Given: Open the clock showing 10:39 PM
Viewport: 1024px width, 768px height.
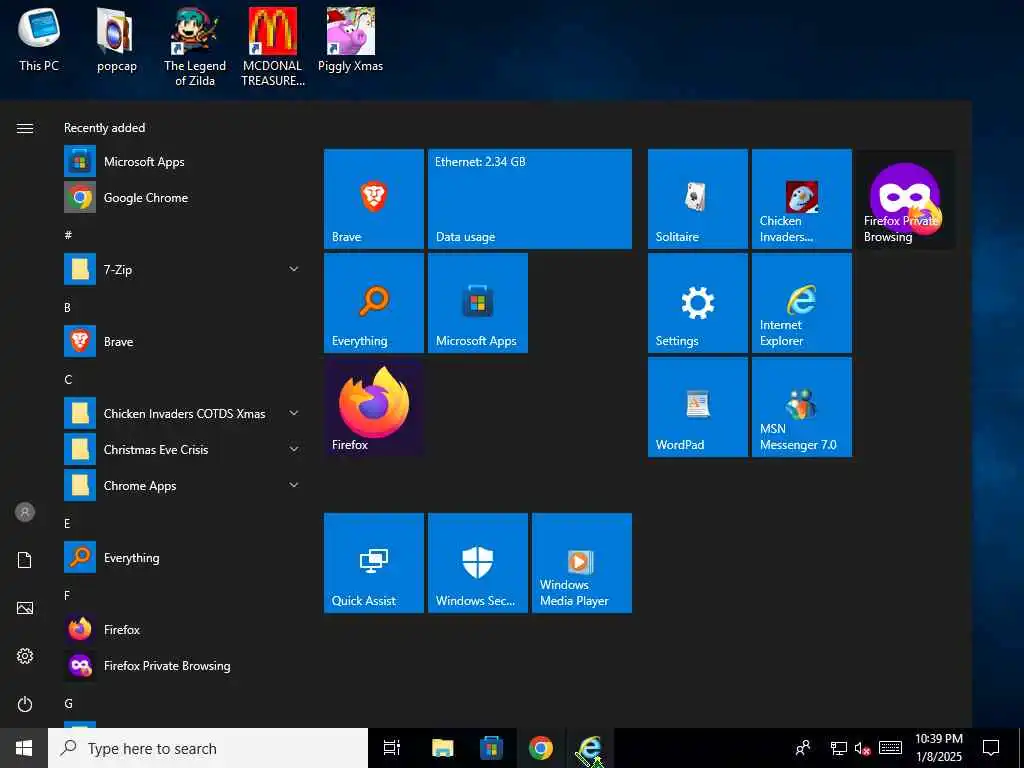Looking at the screenshot, I should pos(939,748).
